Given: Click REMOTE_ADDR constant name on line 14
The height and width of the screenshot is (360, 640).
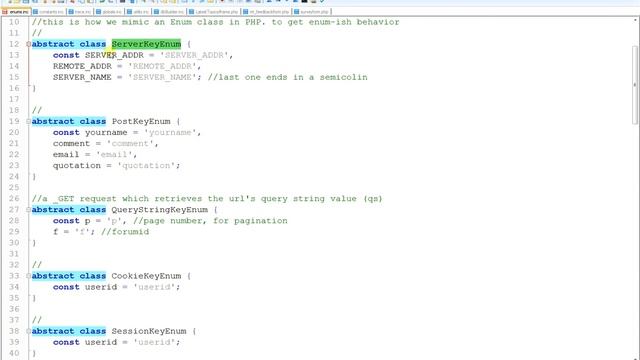Looking at the screenshot, I should click(82, 66).
